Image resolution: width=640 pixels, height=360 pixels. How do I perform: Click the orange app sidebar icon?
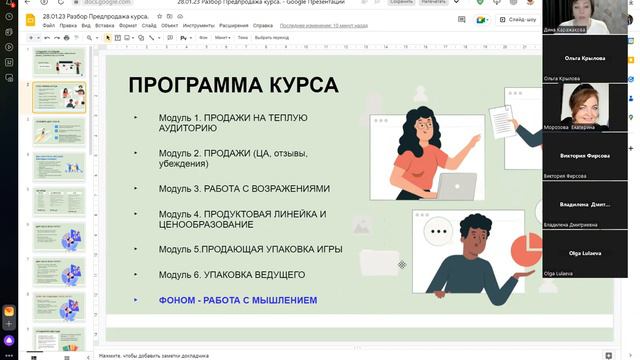[9, 311]
